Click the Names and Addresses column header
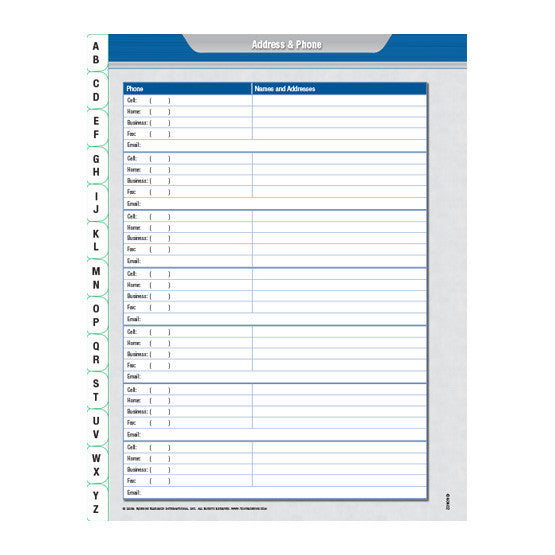Viewport: 555px width, 555px height. click(x=339, y=88)
